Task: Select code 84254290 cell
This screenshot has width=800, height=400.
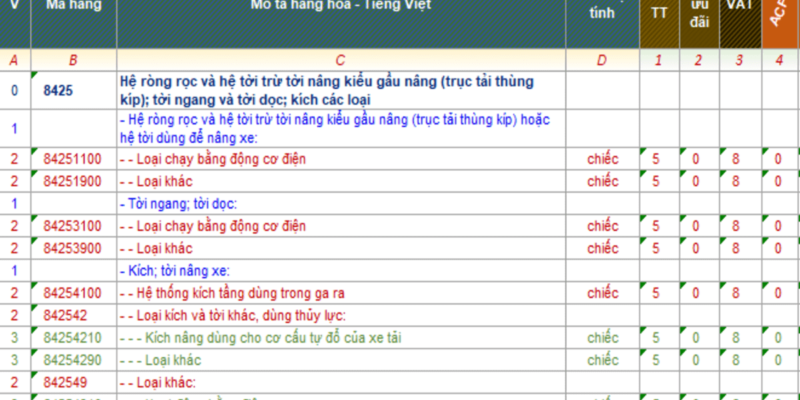Action: (x=72, y=360)
